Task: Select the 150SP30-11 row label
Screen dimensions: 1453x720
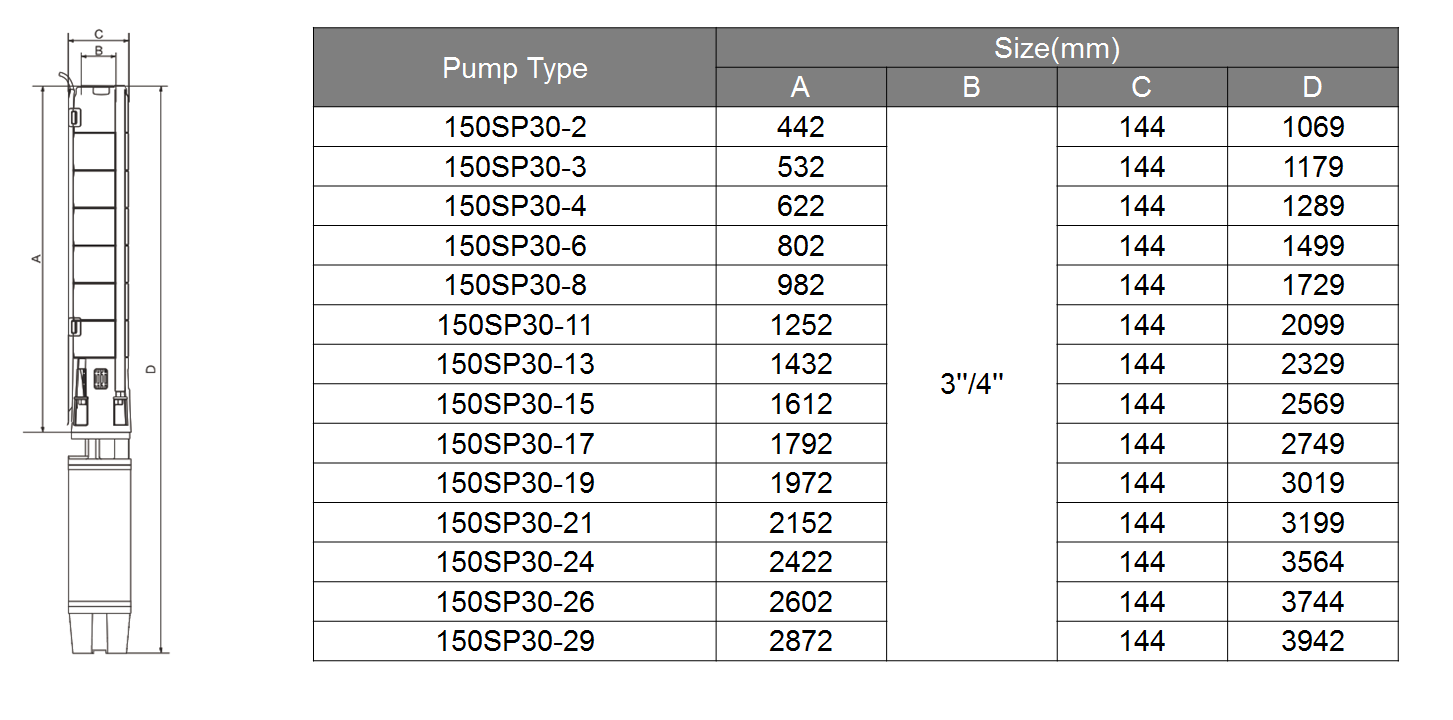Action: point(515,325)
